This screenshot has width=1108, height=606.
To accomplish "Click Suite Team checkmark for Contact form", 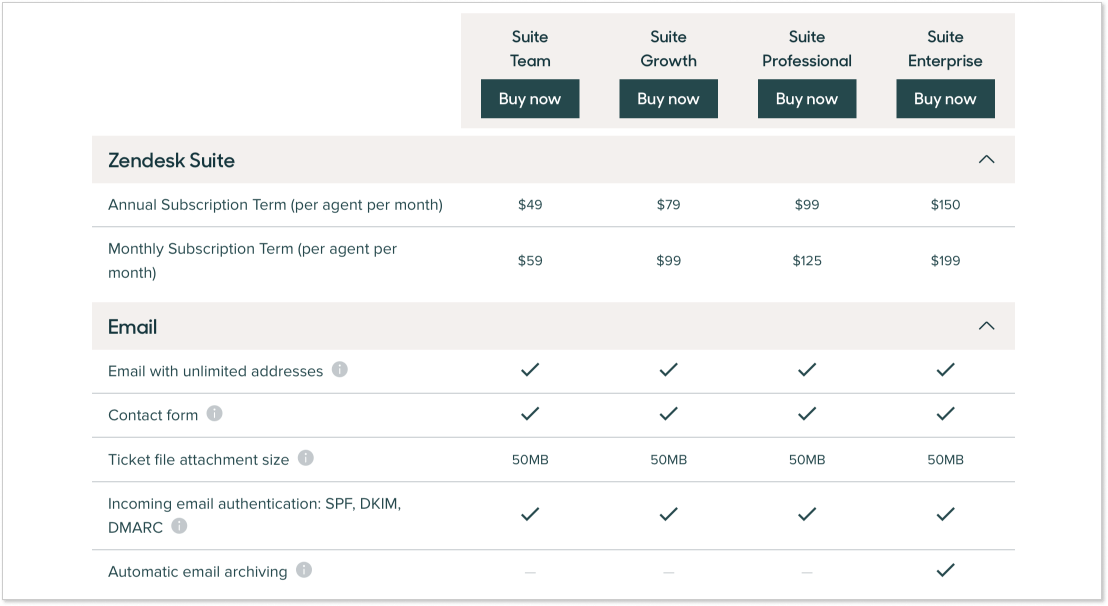I will pyautogui.click(x=530, y=413).
